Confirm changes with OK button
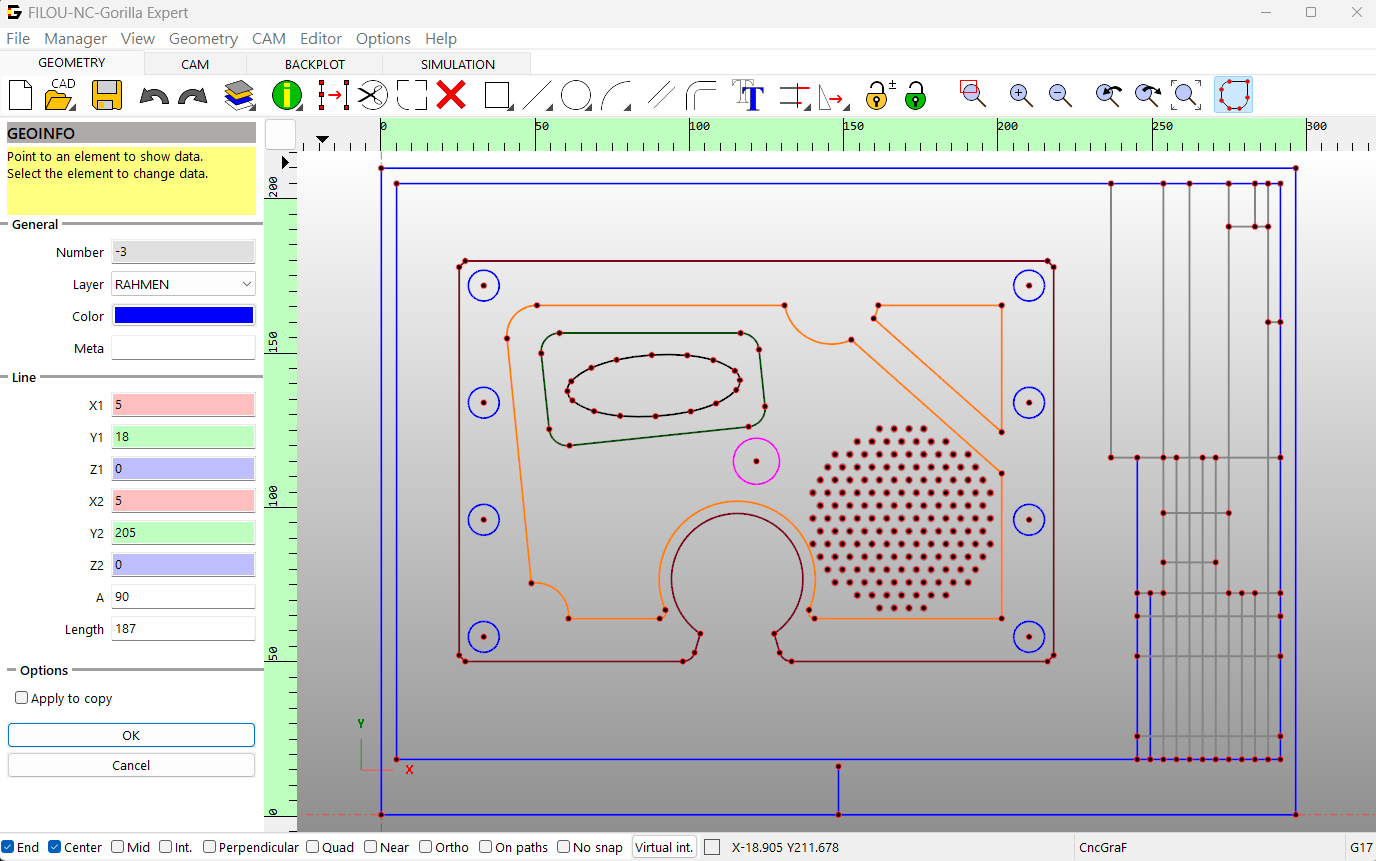Screen dimensions: 1376x861 pos(131,735)
